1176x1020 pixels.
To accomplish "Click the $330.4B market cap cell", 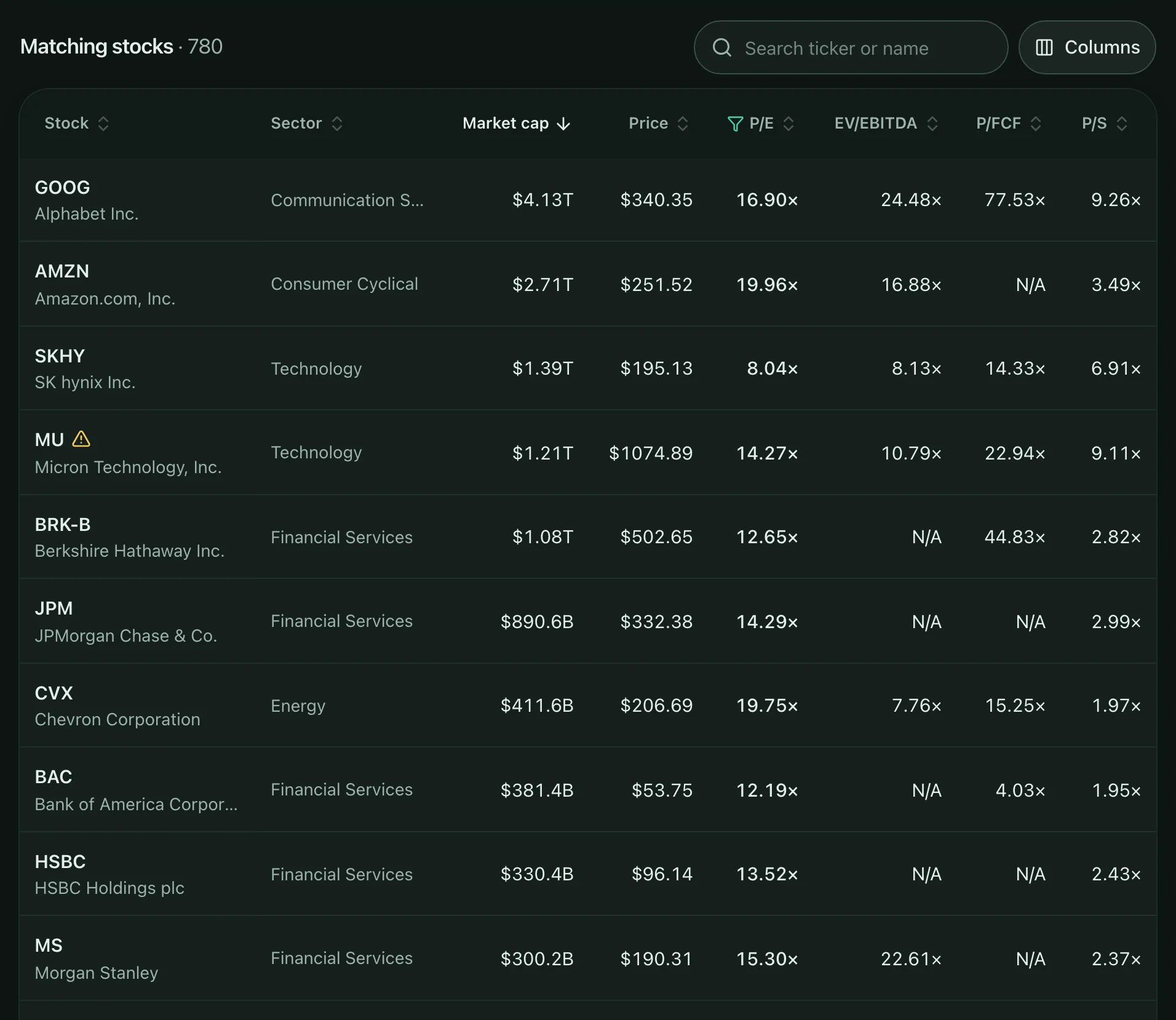I will [x=537, y=874].
